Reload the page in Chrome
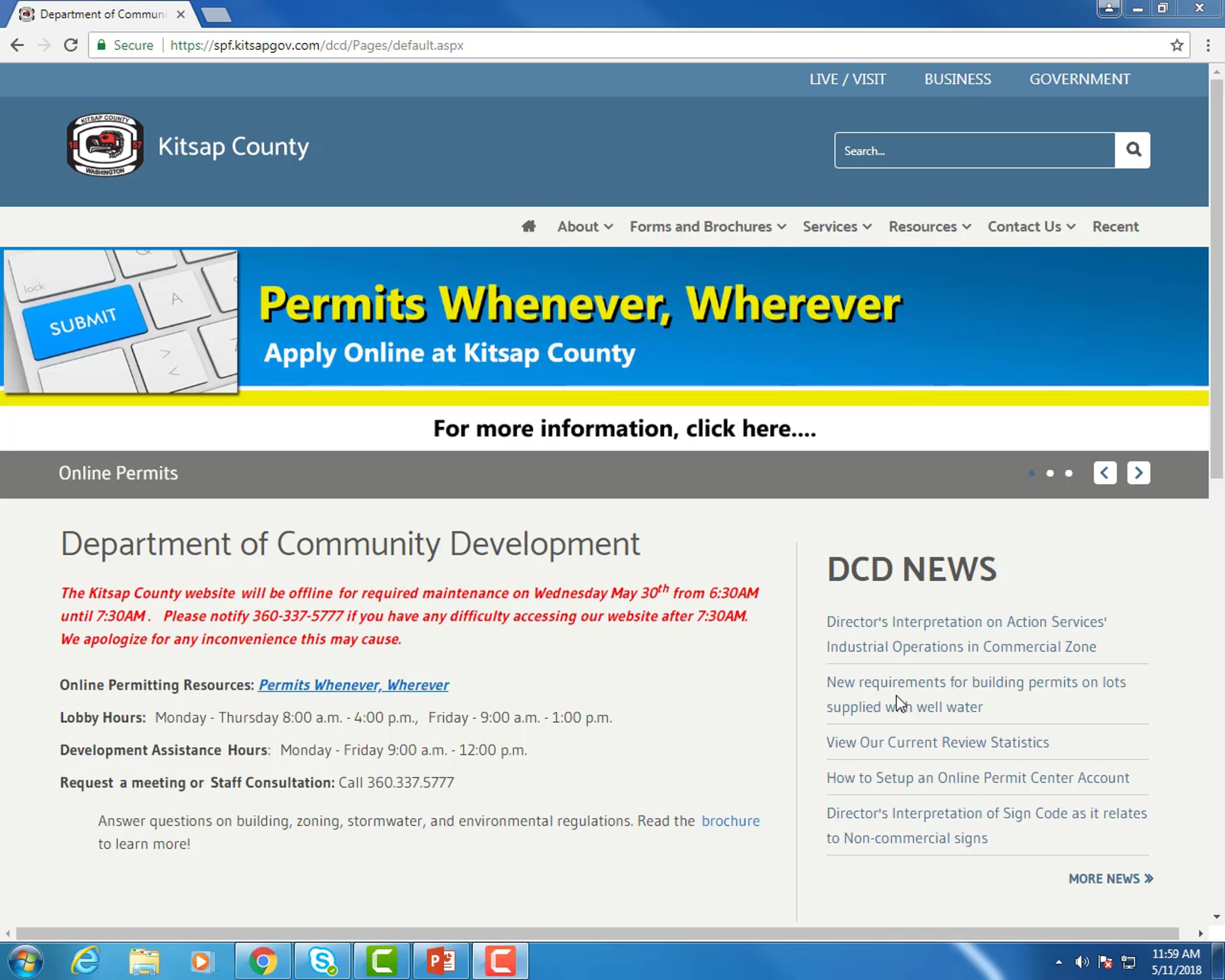 click(x=70, y=45)
